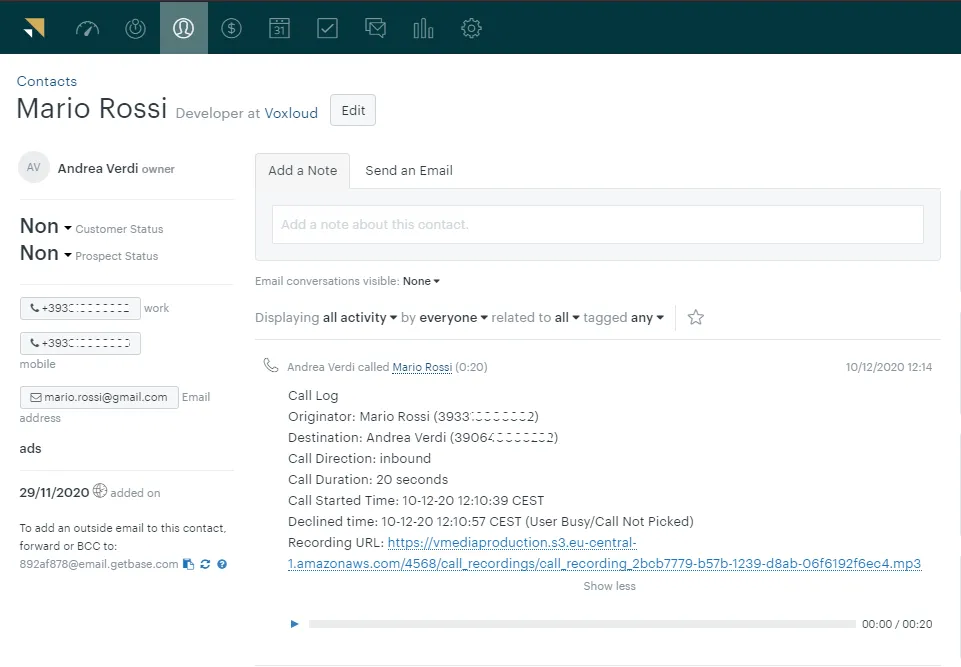Focus the Add a note input field
This screenshot has height=667, width=961.
pos(598,224)
